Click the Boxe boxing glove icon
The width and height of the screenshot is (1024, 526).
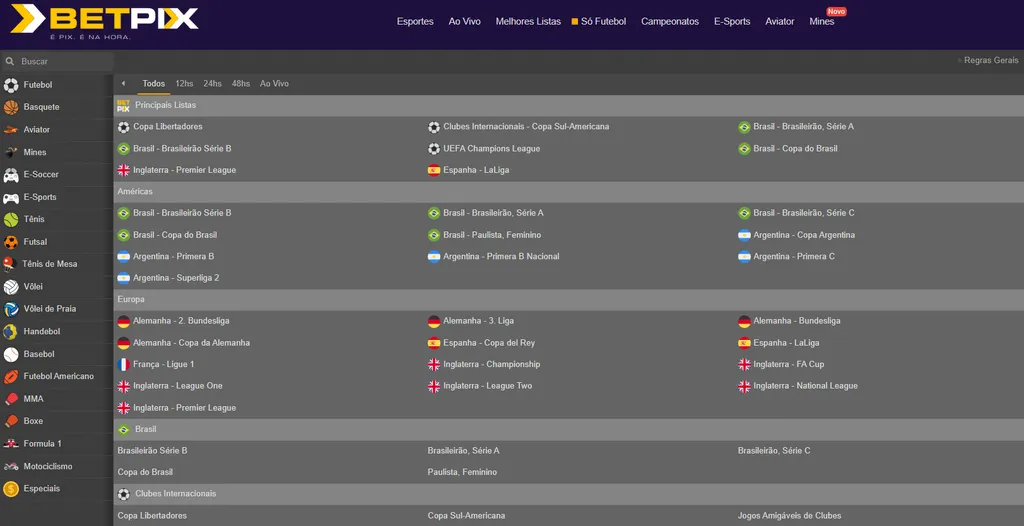pyautogui.click(x=11, y=421)
